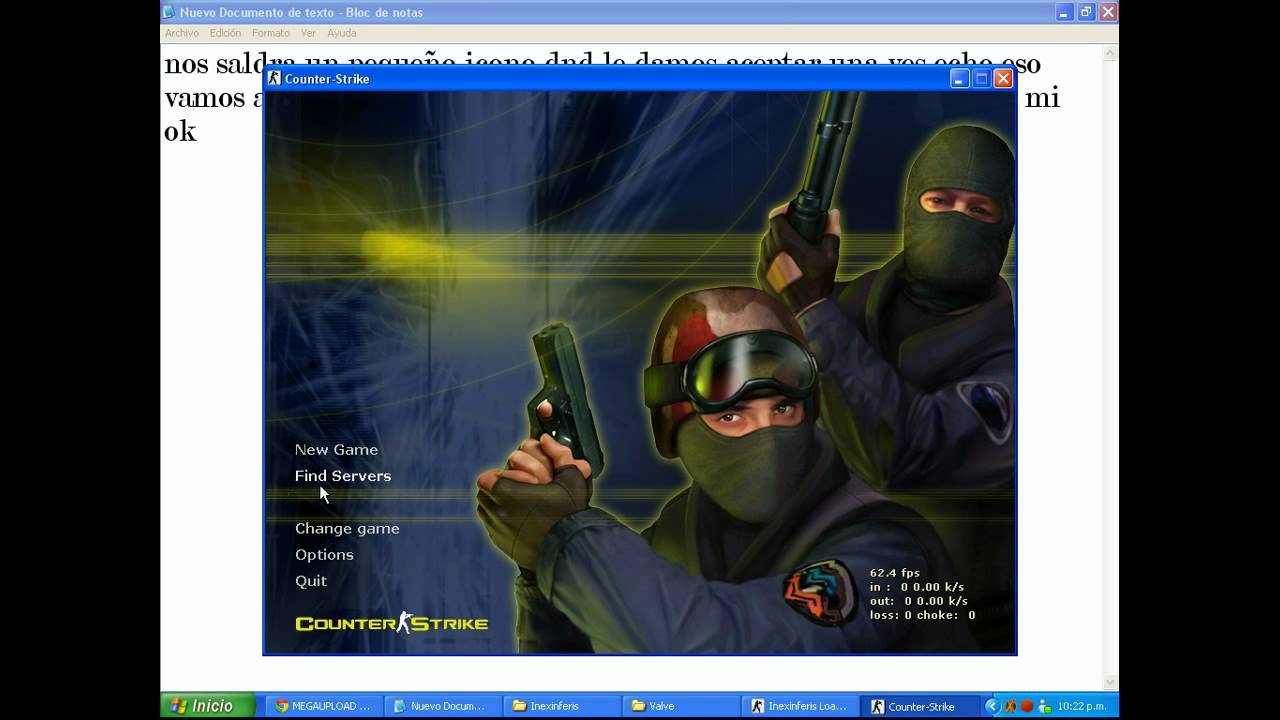Click Notepad scrollbar up arrow
Image resolution: width=1280 pixels, height=720 pixels.
[1110, 54]
